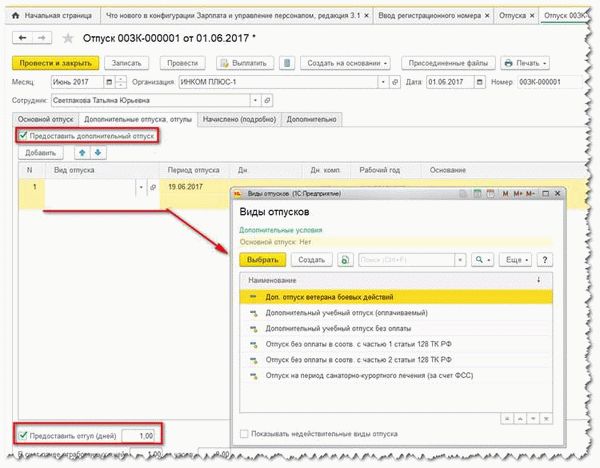Open calendar for Дата field
Viewport: 600px width, 468px height.
480,82
